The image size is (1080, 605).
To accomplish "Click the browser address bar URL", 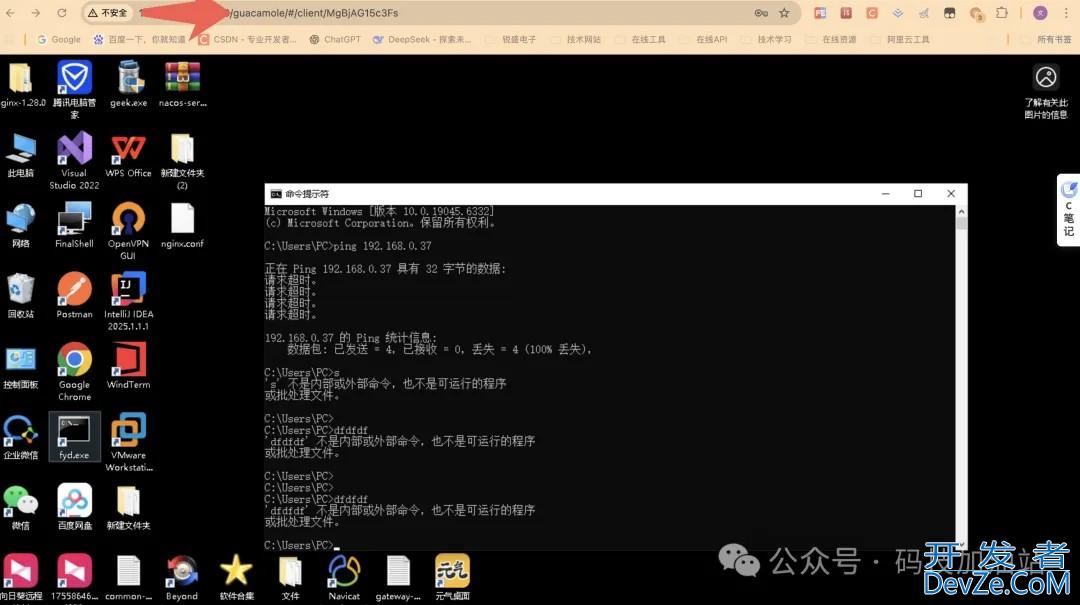I will (x=400, y=13).
